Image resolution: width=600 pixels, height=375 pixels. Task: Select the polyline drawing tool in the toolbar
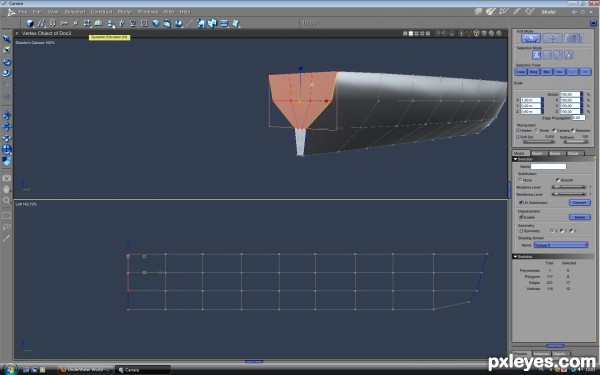41,23
